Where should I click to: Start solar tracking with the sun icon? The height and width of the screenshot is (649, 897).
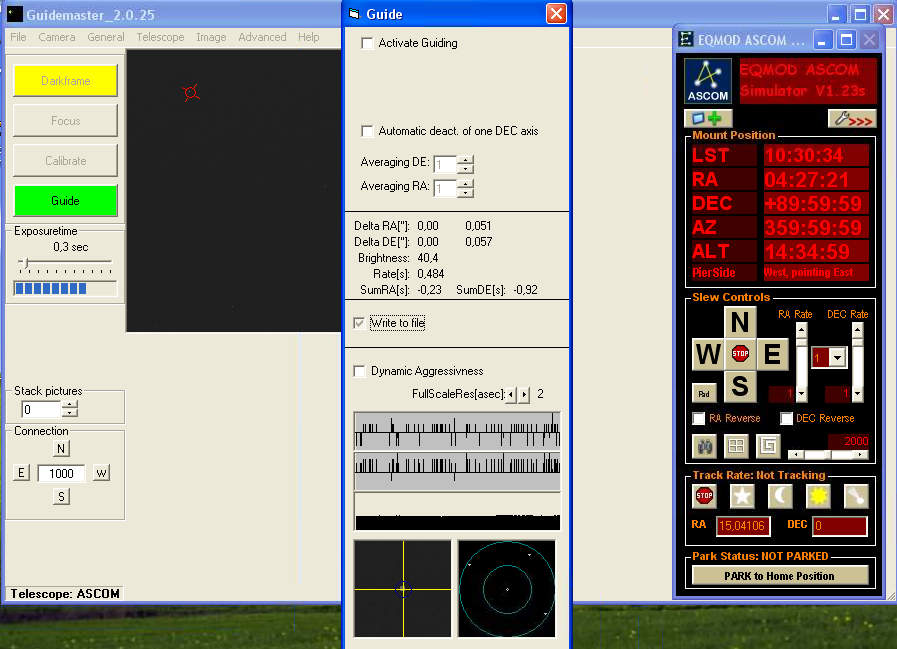pos(818,496)
